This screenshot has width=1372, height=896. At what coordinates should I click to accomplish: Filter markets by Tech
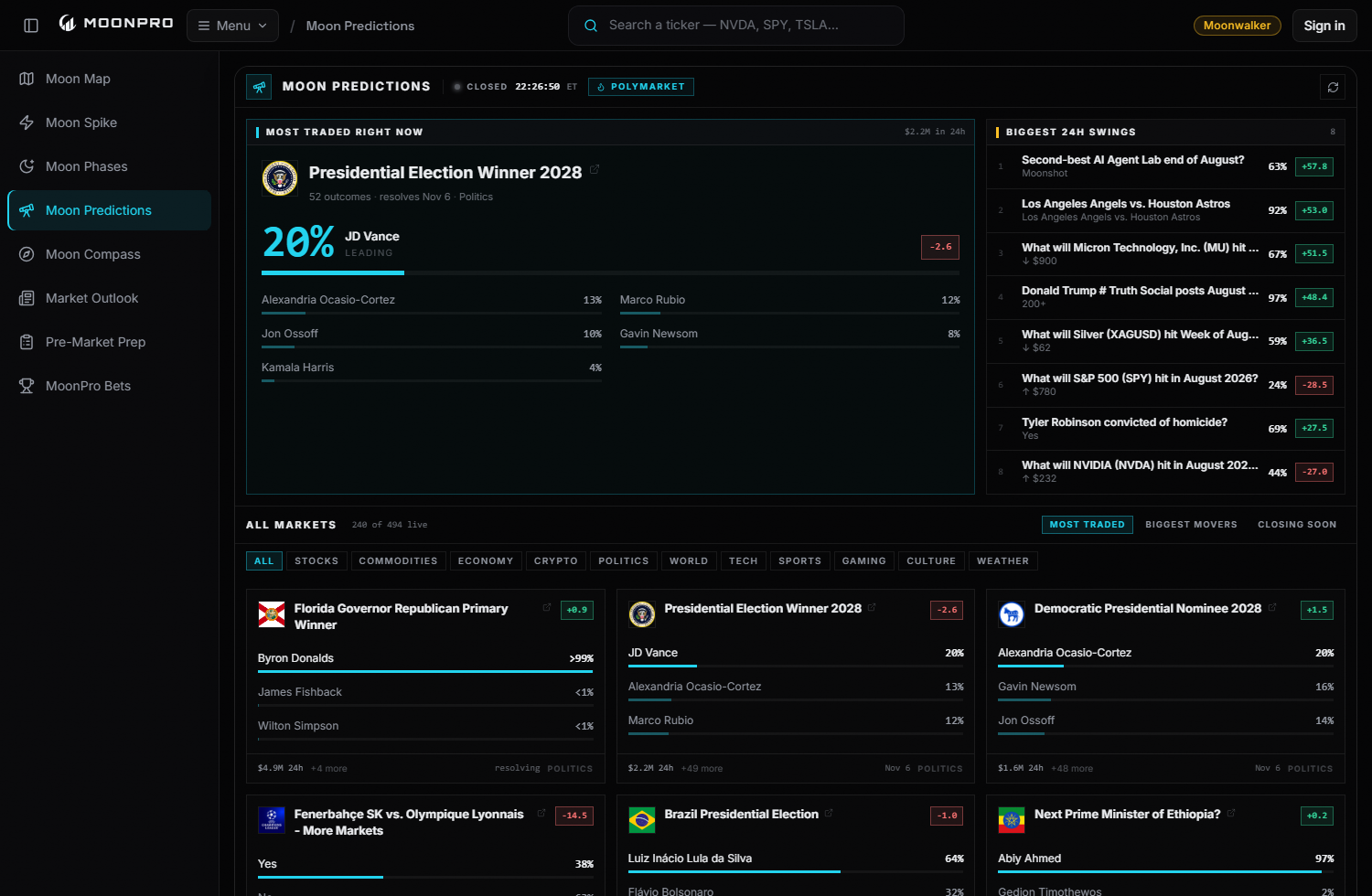[x=744, y=561]
